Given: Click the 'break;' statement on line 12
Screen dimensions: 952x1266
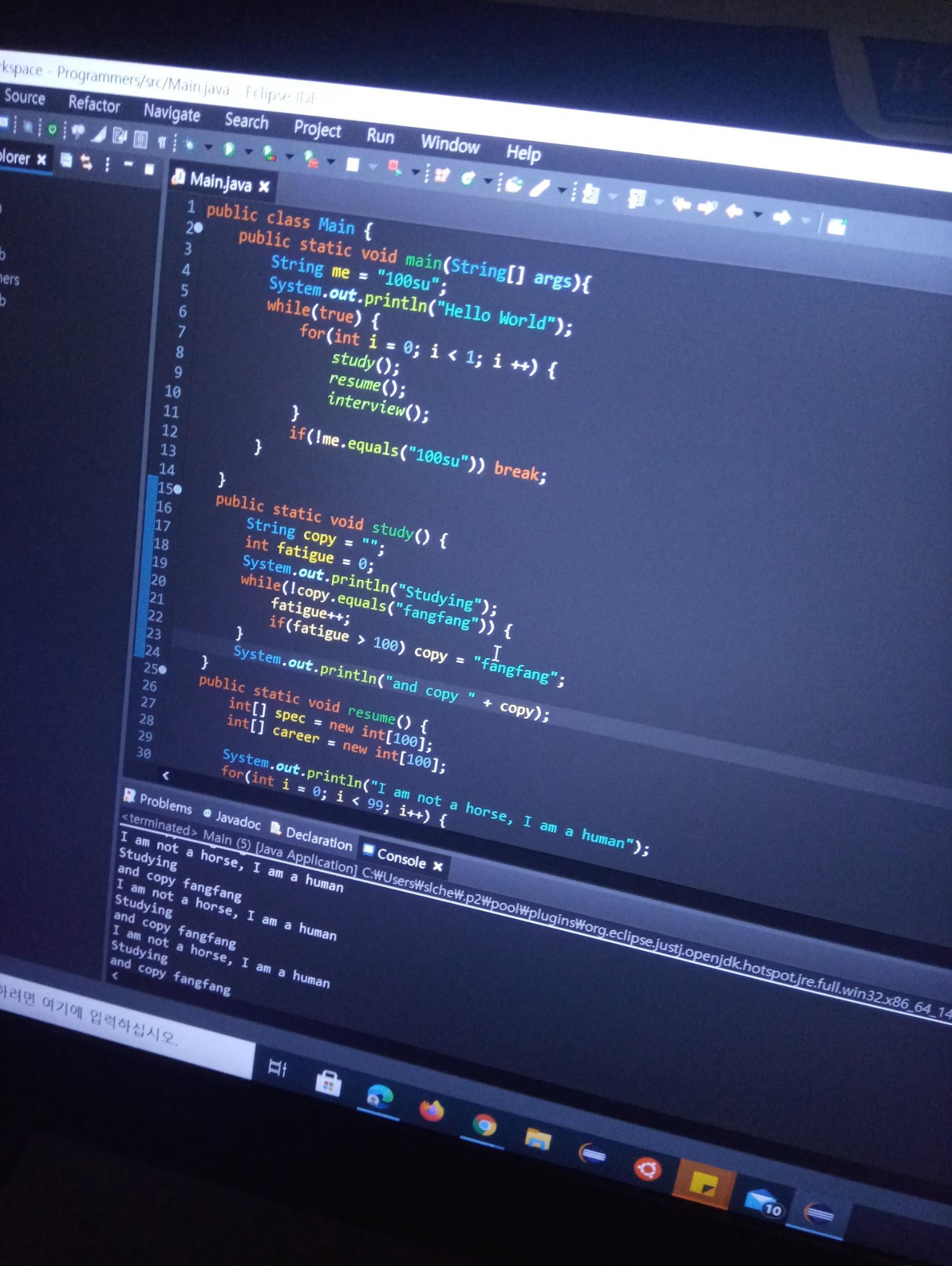Looking at the screenshot, I should [519, 471].
